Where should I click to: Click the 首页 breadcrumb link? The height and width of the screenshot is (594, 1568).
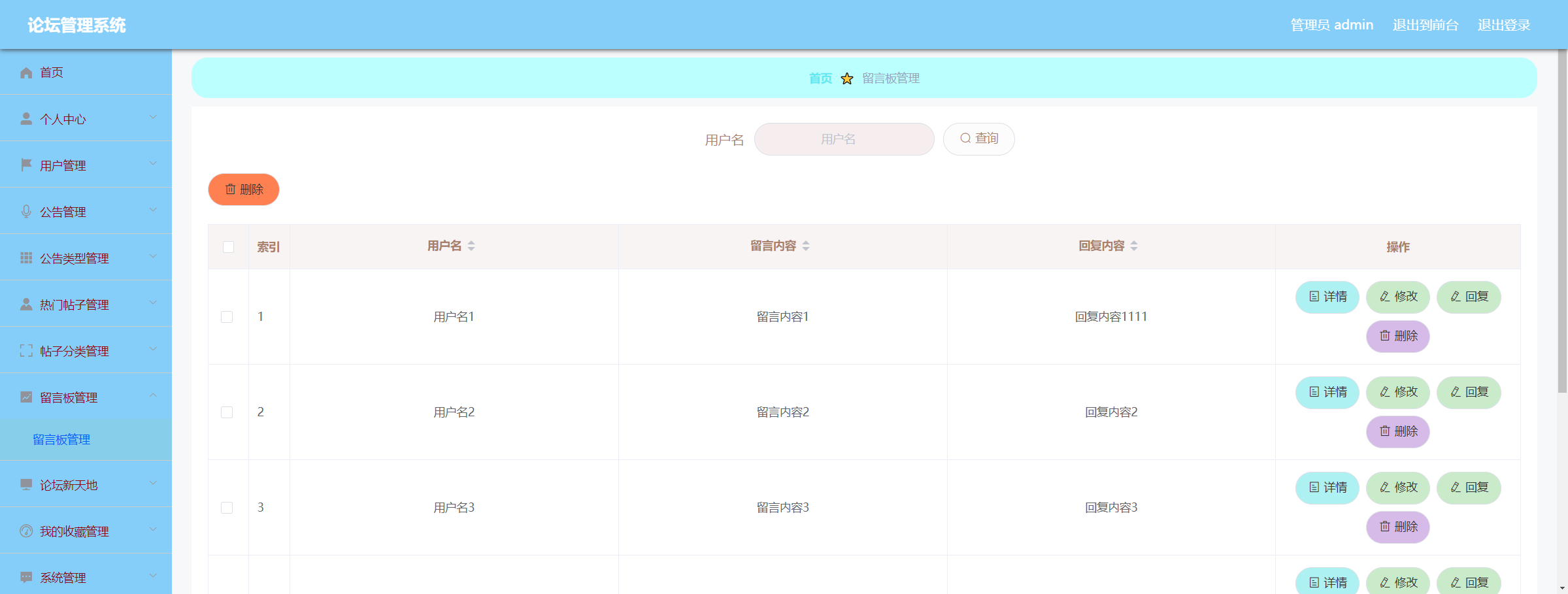tap(820, 78)
